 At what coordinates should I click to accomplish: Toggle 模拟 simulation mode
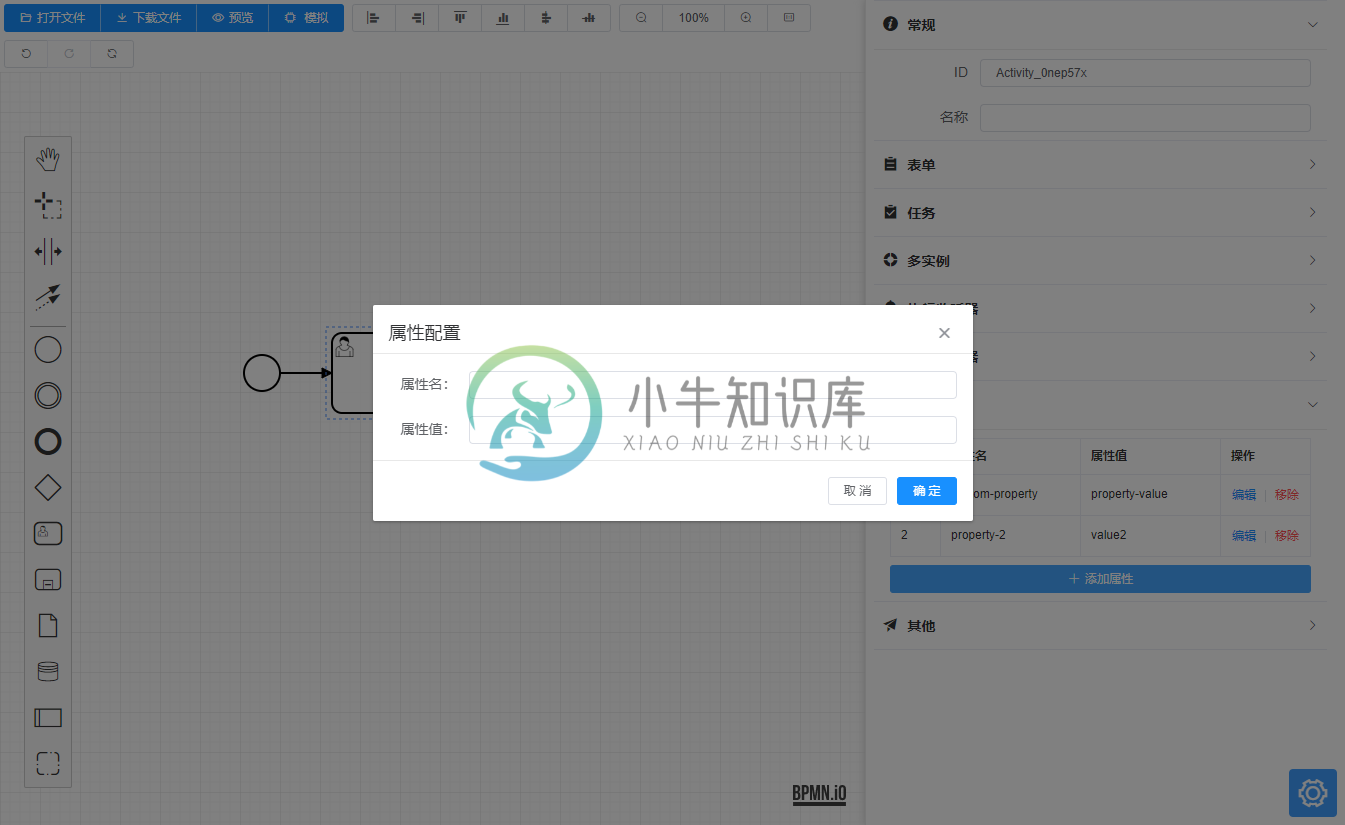tap(306, 18)
